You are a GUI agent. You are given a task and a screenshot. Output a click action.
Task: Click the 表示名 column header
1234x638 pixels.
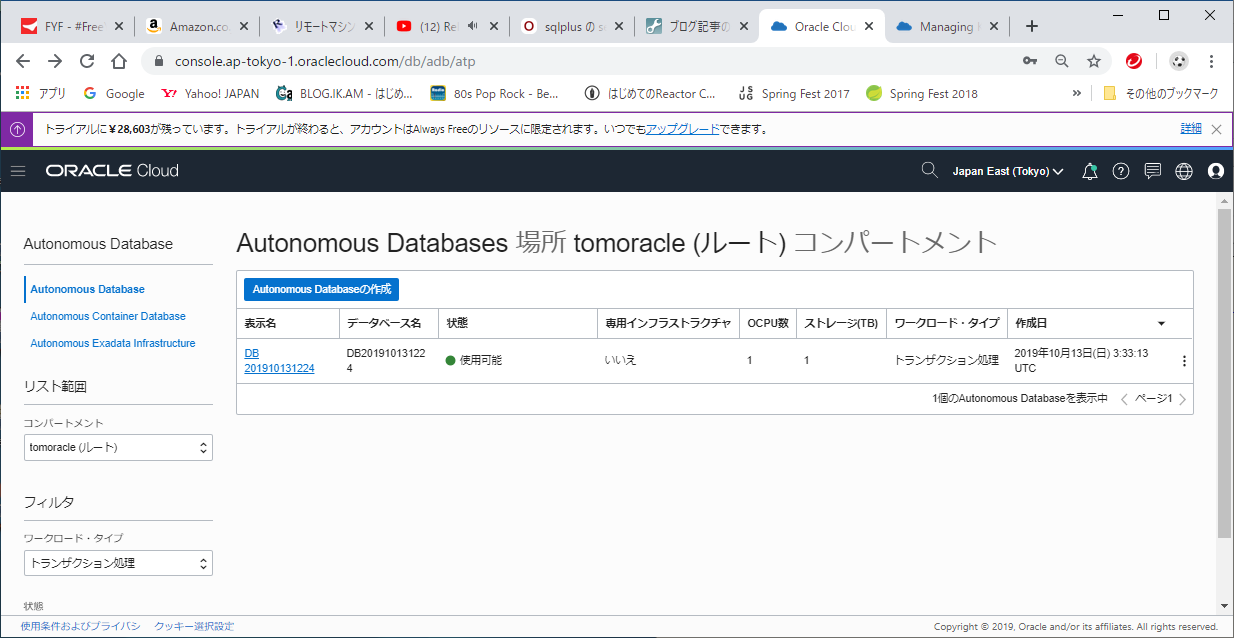[260, 324]
